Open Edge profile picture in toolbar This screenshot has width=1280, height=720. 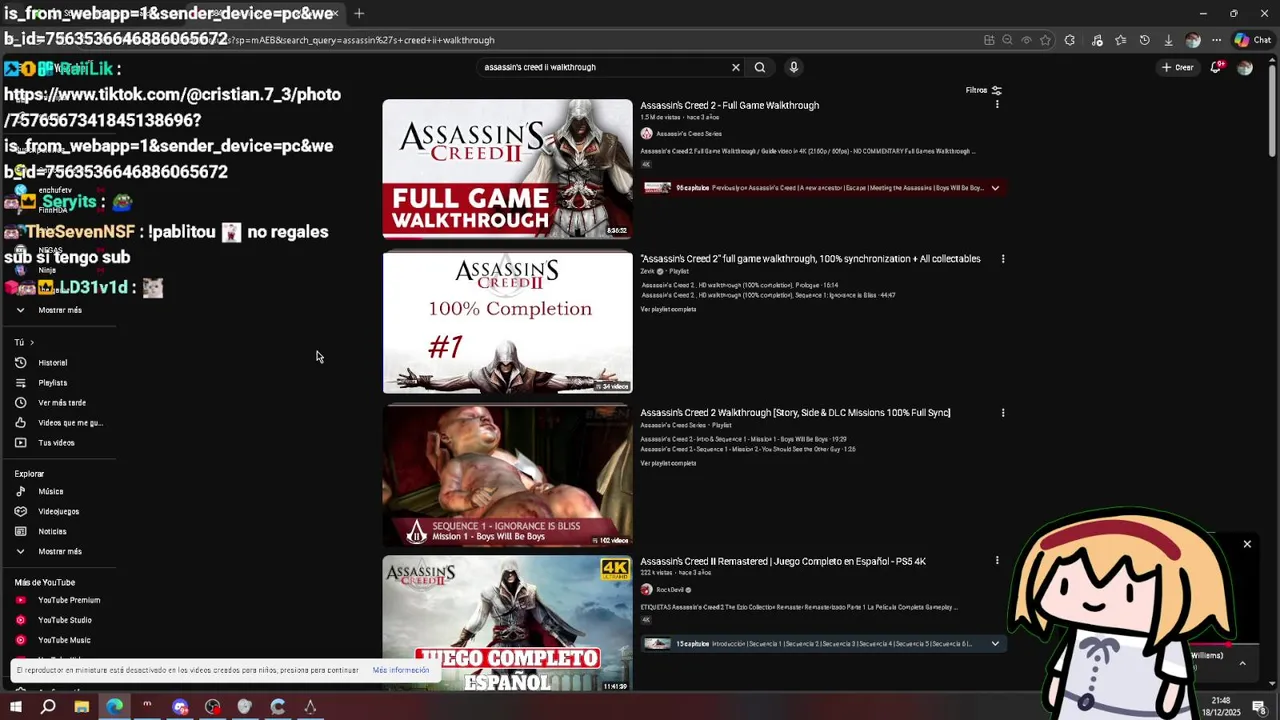[1192, 40]
